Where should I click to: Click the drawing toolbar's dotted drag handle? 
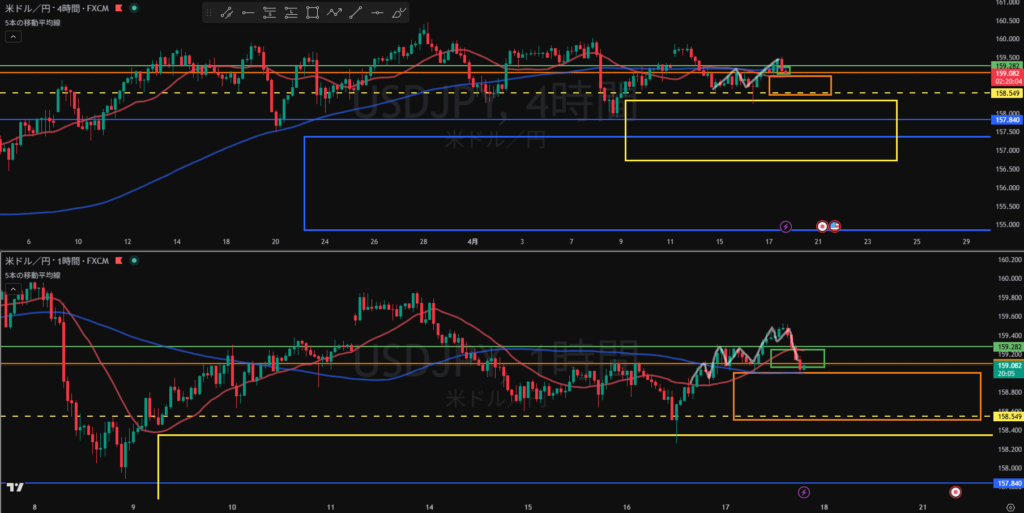[x=209, y=13]
